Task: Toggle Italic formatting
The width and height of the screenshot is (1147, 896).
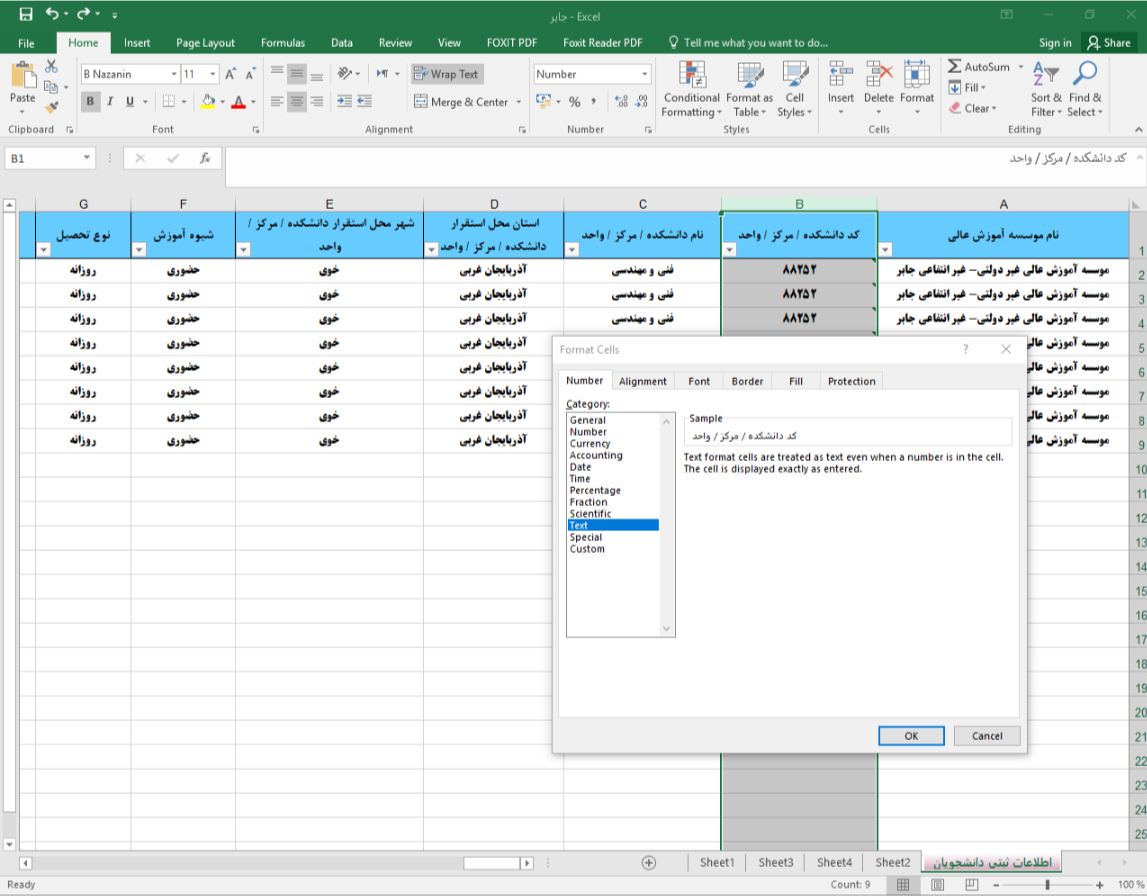Action: point(111,102)
